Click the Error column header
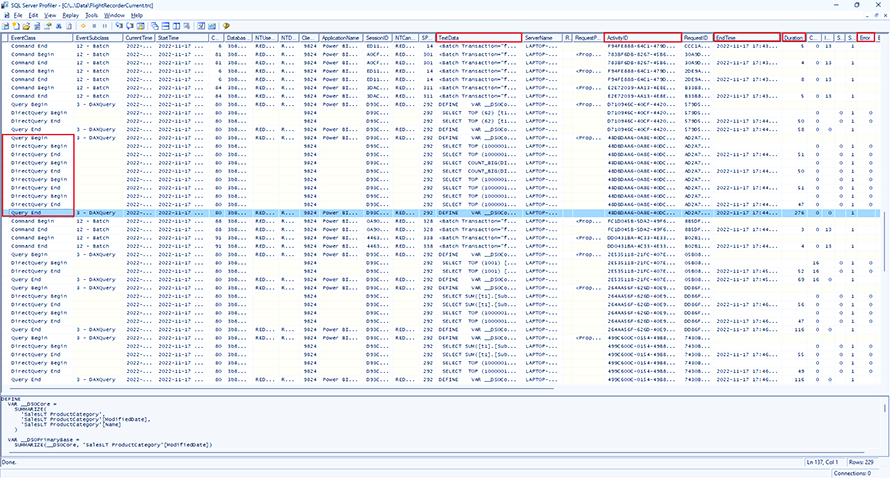The height and width of the screenshot is (478, 890). point(866,37)
